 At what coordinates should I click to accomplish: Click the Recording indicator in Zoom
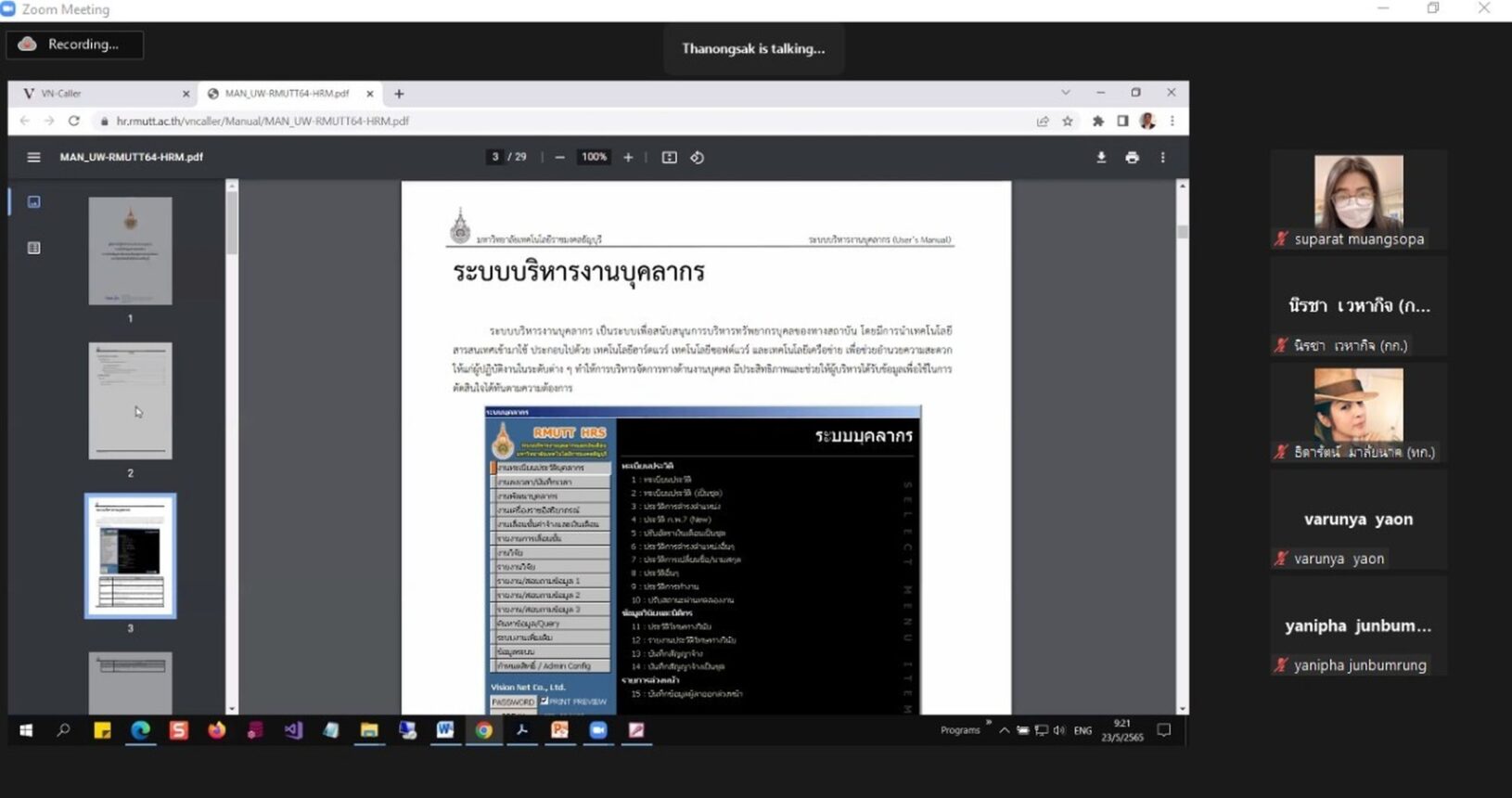[75, 45]
